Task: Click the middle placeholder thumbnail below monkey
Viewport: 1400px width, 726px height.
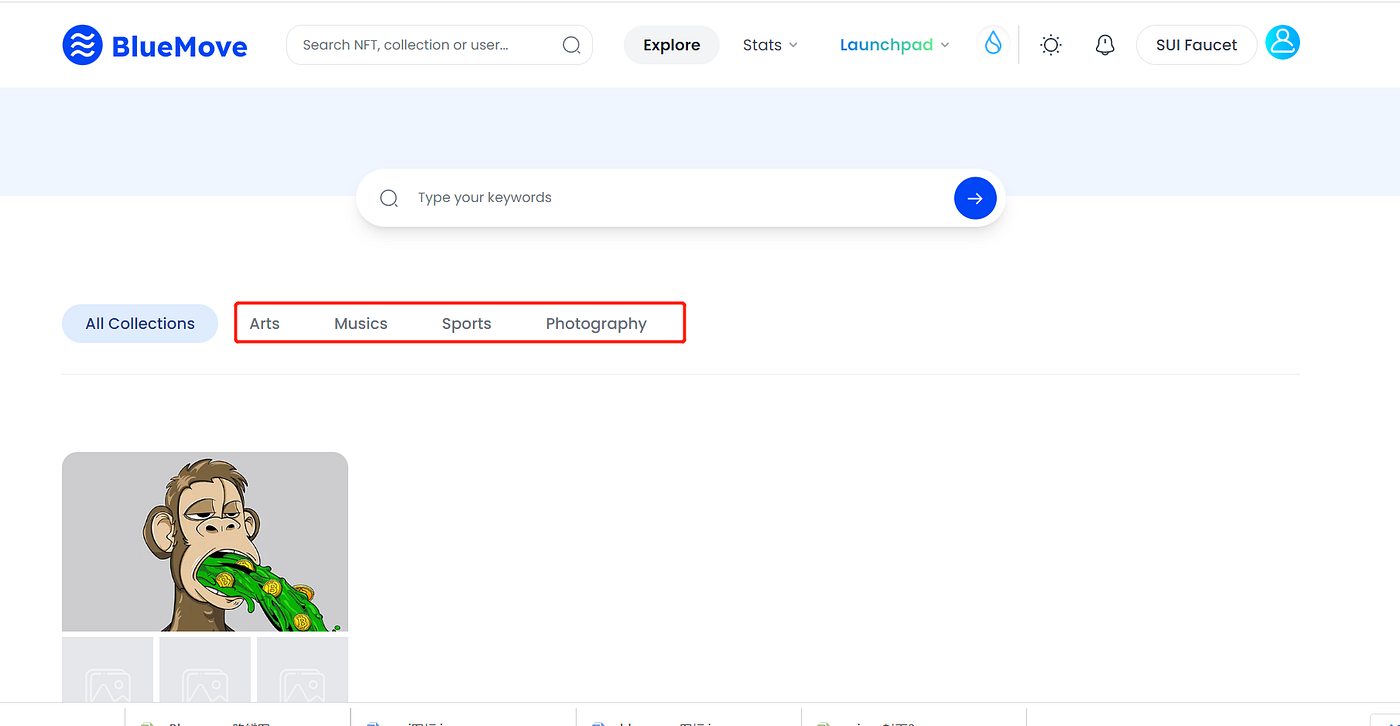Action: tap(205, 670)
